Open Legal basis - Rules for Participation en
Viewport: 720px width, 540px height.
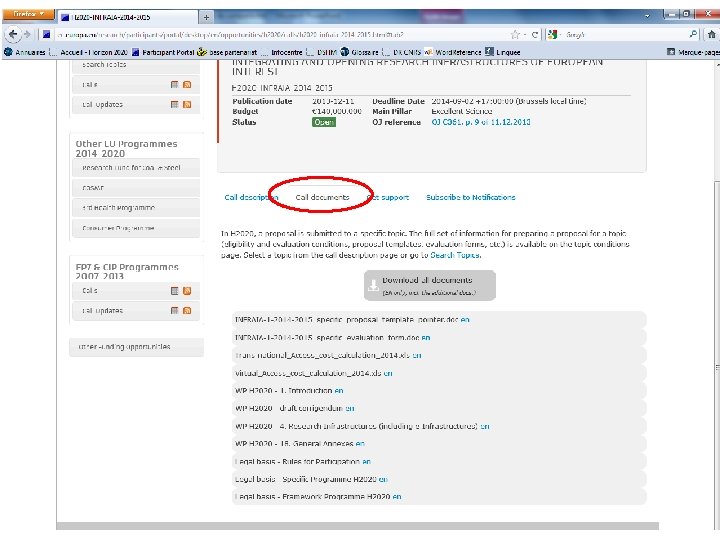point(366,461)
